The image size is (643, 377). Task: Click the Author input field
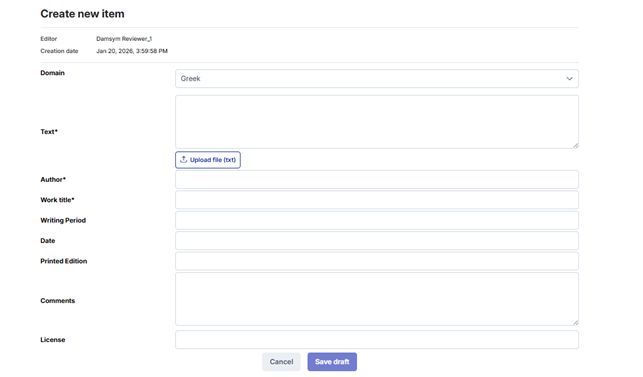click(x=377, y=180)
